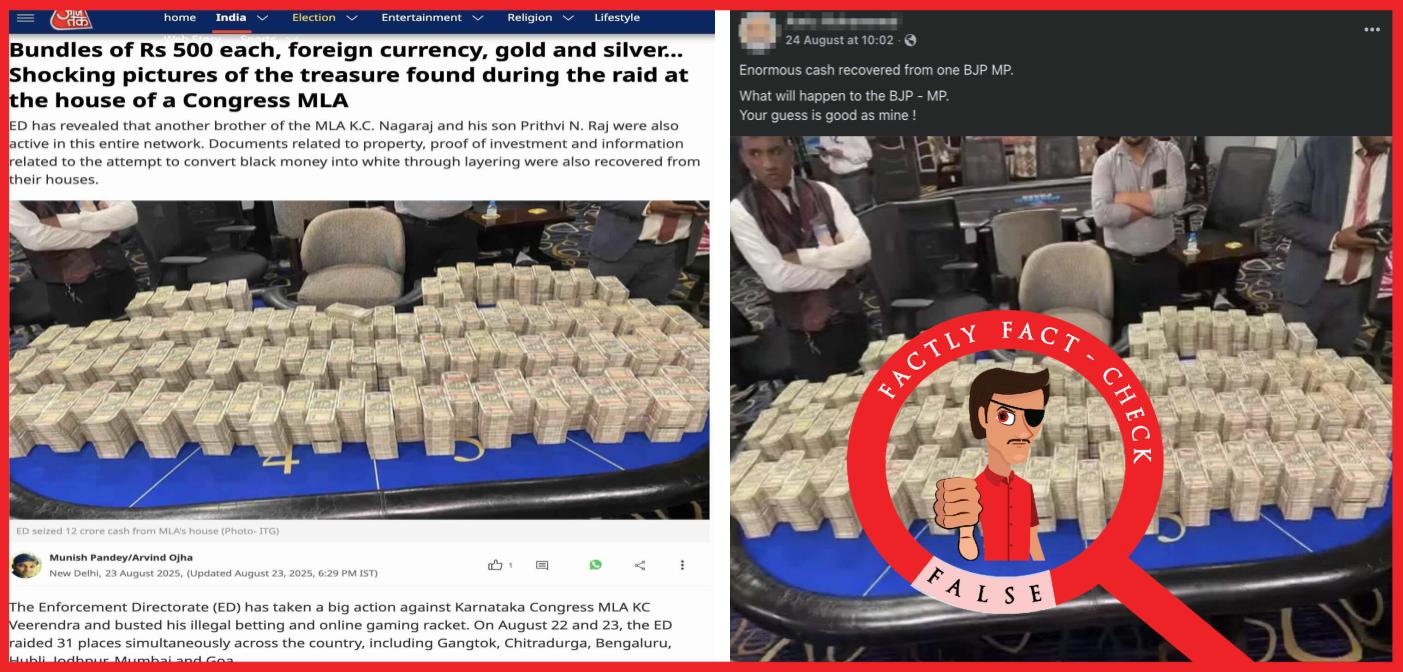Share article via WhatsApp icon
Image resolution: width=1403 pixels, height=672 pixels.
[595, 565]
